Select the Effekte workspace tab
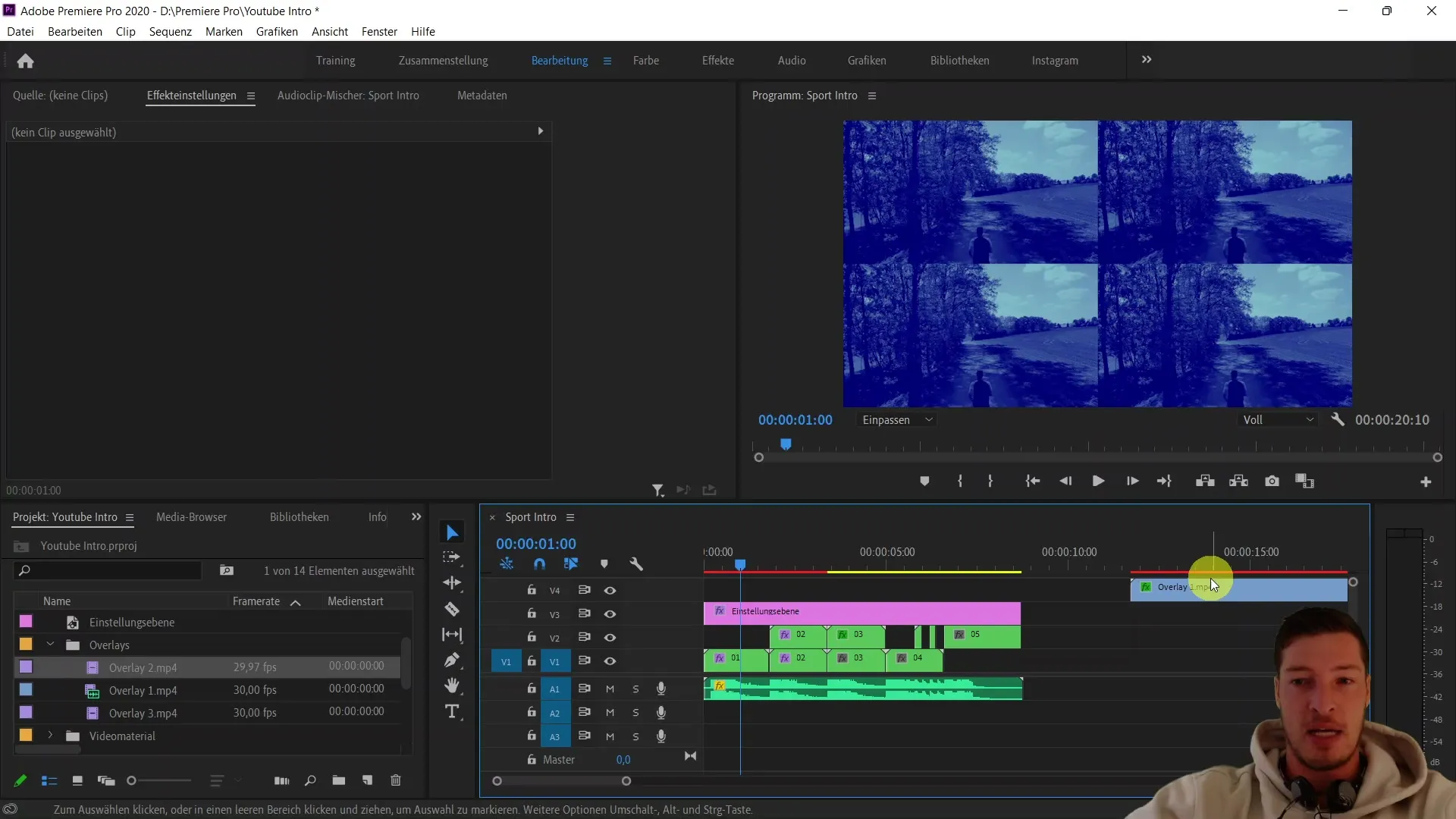The width and height of the screenshot is (1456, 819). point(718,60)
